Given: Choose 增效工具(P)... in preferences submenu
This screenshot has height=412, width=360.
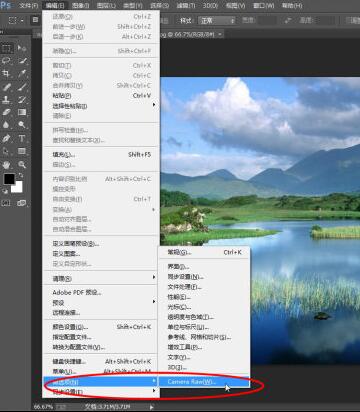Looking at the screenshot, I should pyautogui.click(x=204, y=347).
